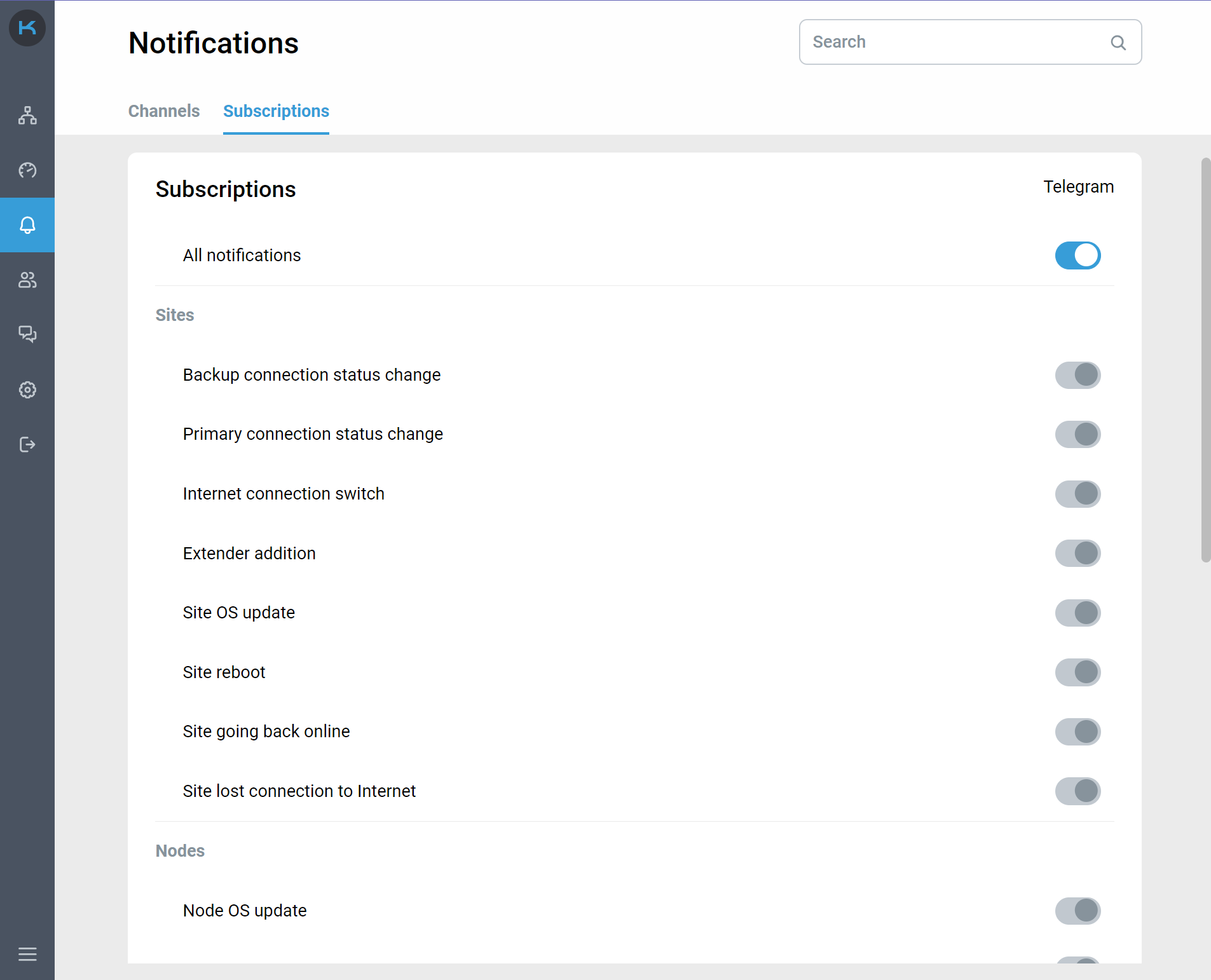Open the settings gear sidebar icon
The width and height of the screenshot is (1211, 980).
(x=27, y=390)
